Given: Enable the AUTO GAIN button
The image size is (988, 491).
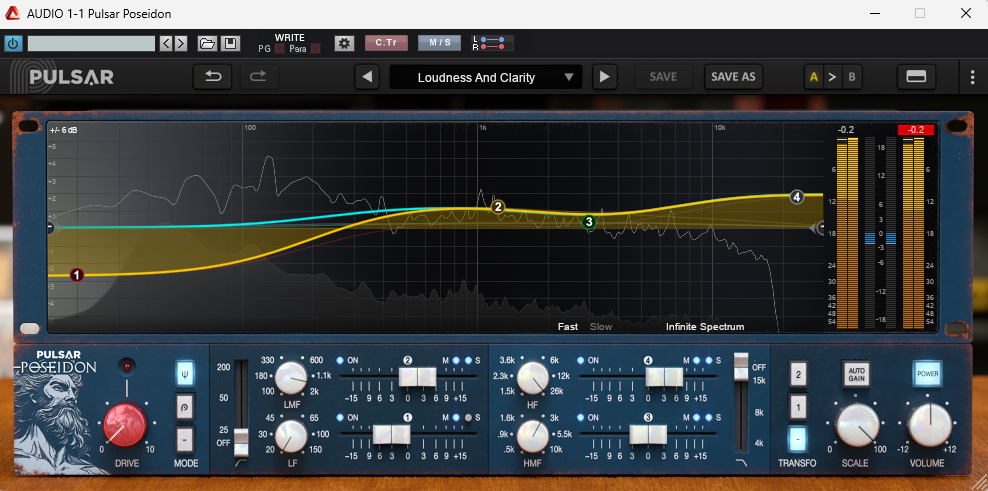Looking at the screenshot, I should [x=856, y=374].
